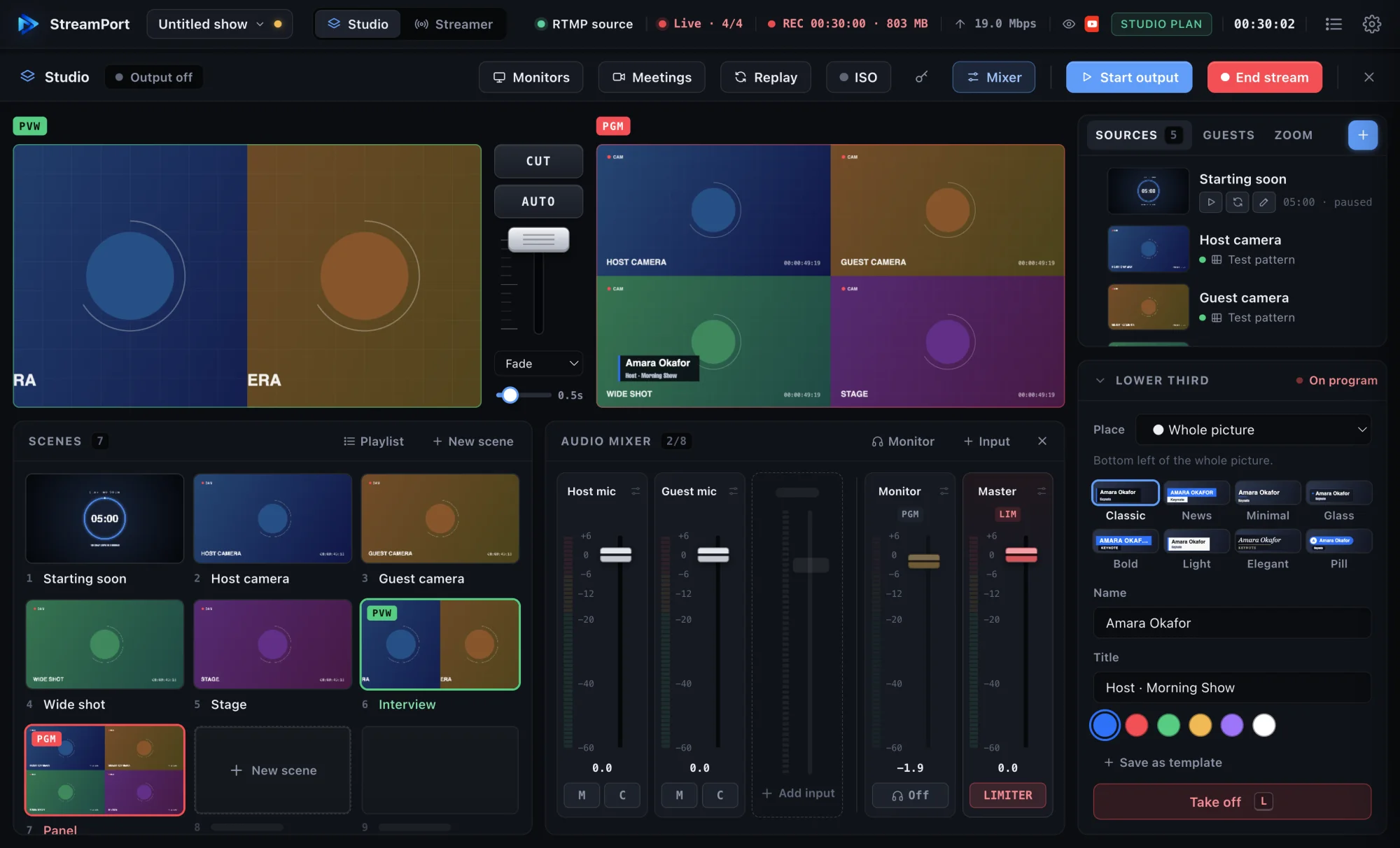Screen dimensions: 1400x848
Task: Toggle the Master LIMITER button
Action: click(x=1007, y=795)
